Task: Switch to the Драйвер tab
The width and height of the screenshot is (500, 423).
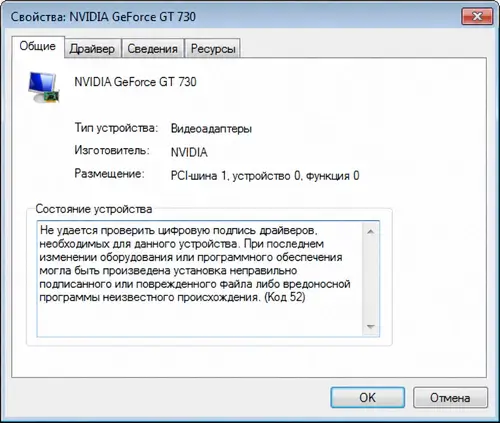Action: [x=92, y=49]
